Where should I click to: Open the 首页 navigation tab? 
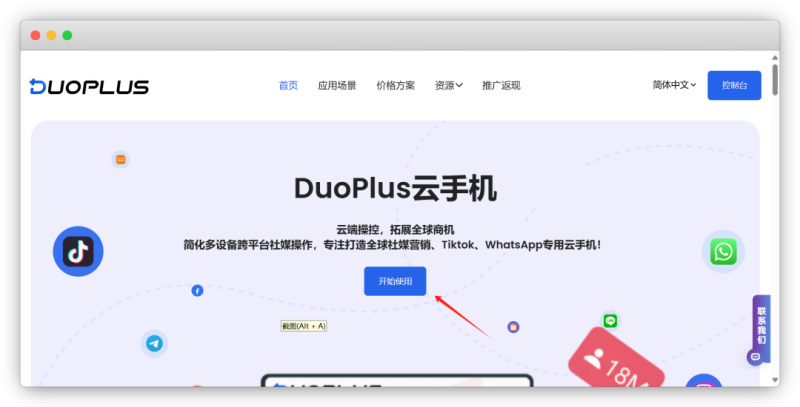coord(288,85)
